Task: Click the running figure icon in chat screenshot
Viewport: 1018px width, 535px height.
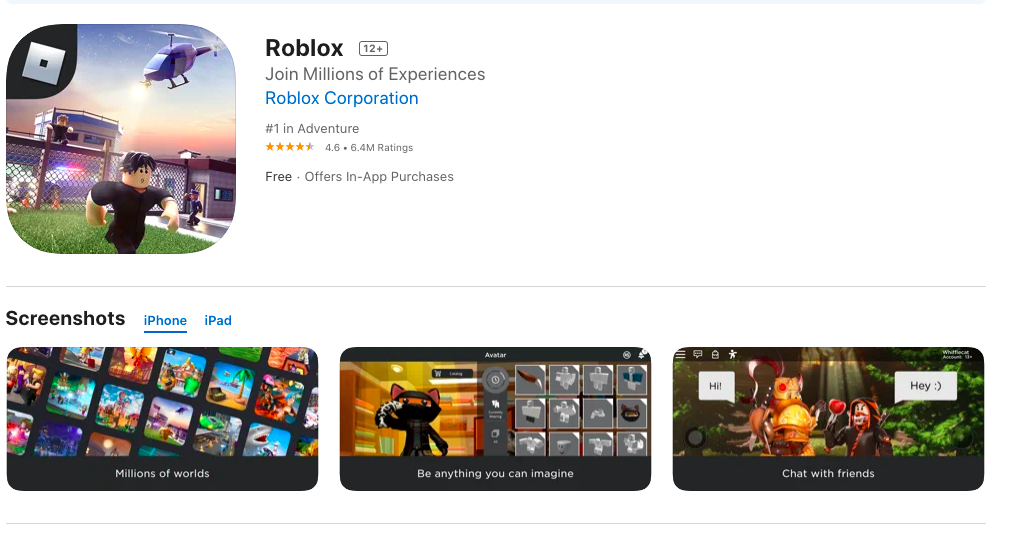Action: pos(733,355)
